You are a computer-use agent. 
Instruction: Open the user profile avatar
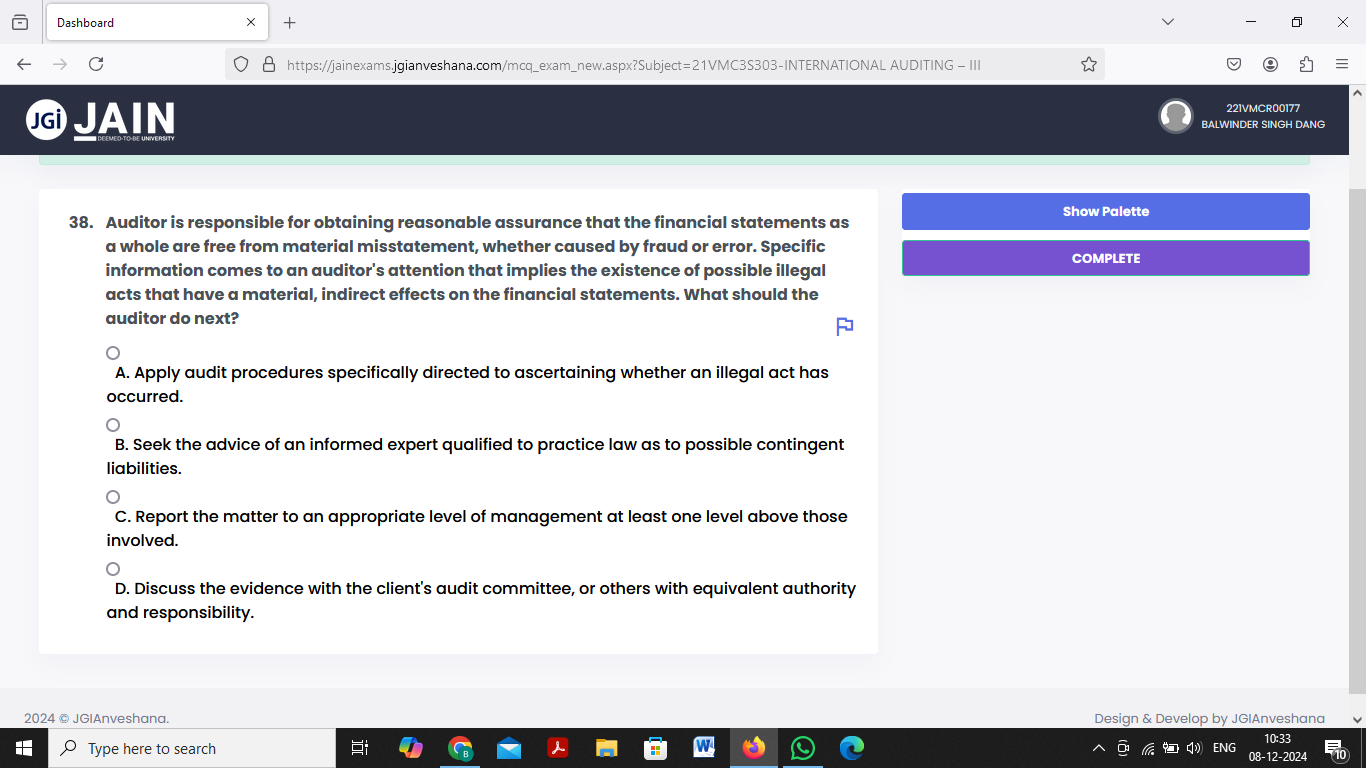pos(1175,116)
